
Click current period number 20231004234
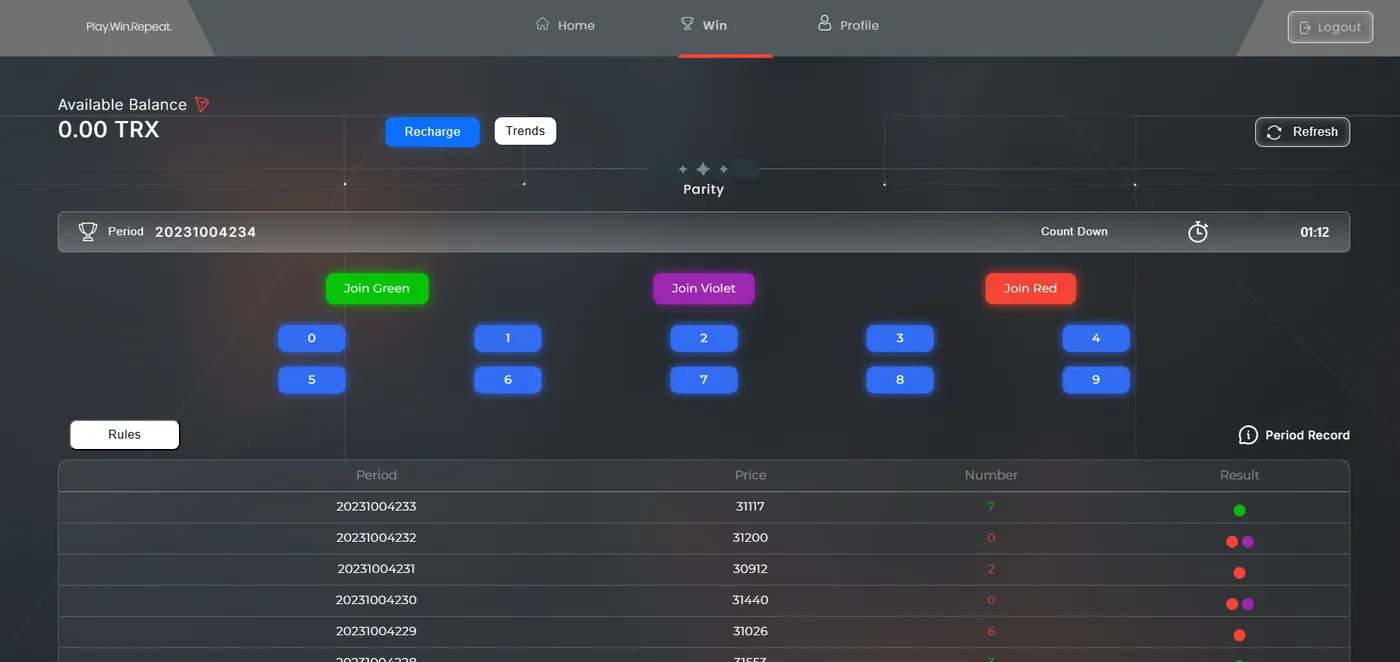pos(205,232)
